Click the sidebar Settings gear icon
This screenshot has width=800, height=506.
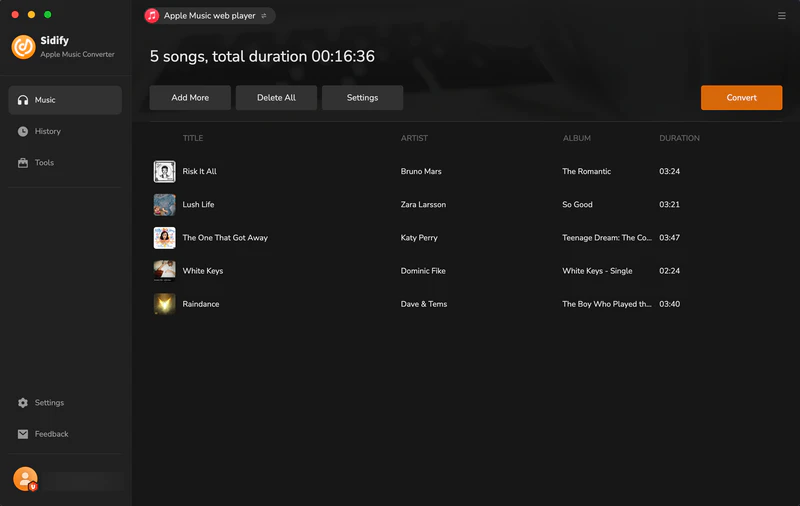coord(23,403)
